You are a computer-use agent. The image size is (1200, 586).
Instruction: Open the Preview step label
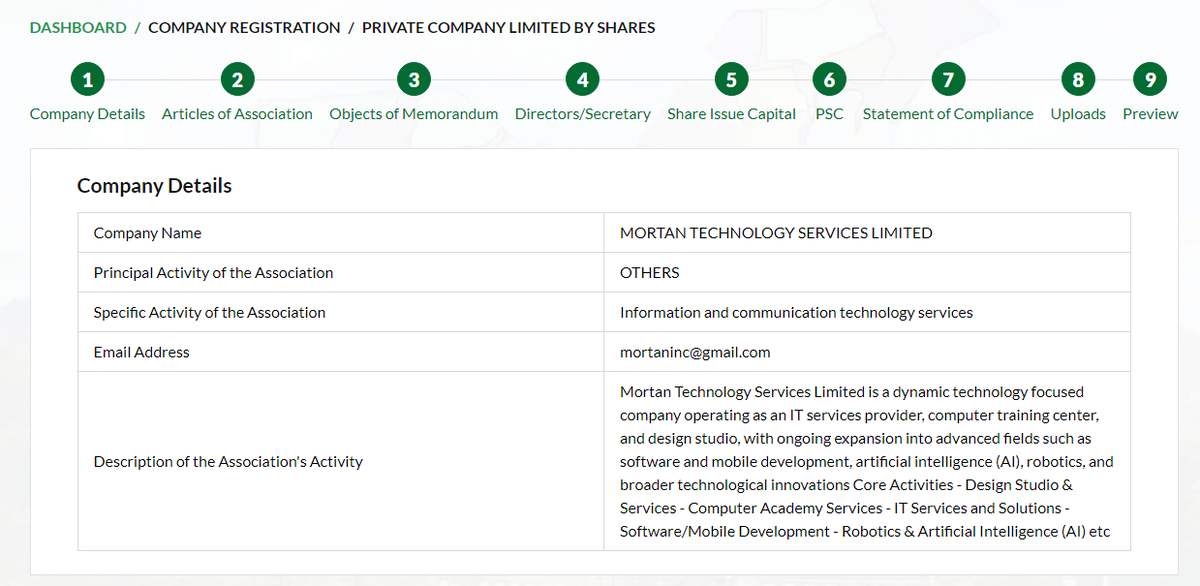tap(1150, 114)
